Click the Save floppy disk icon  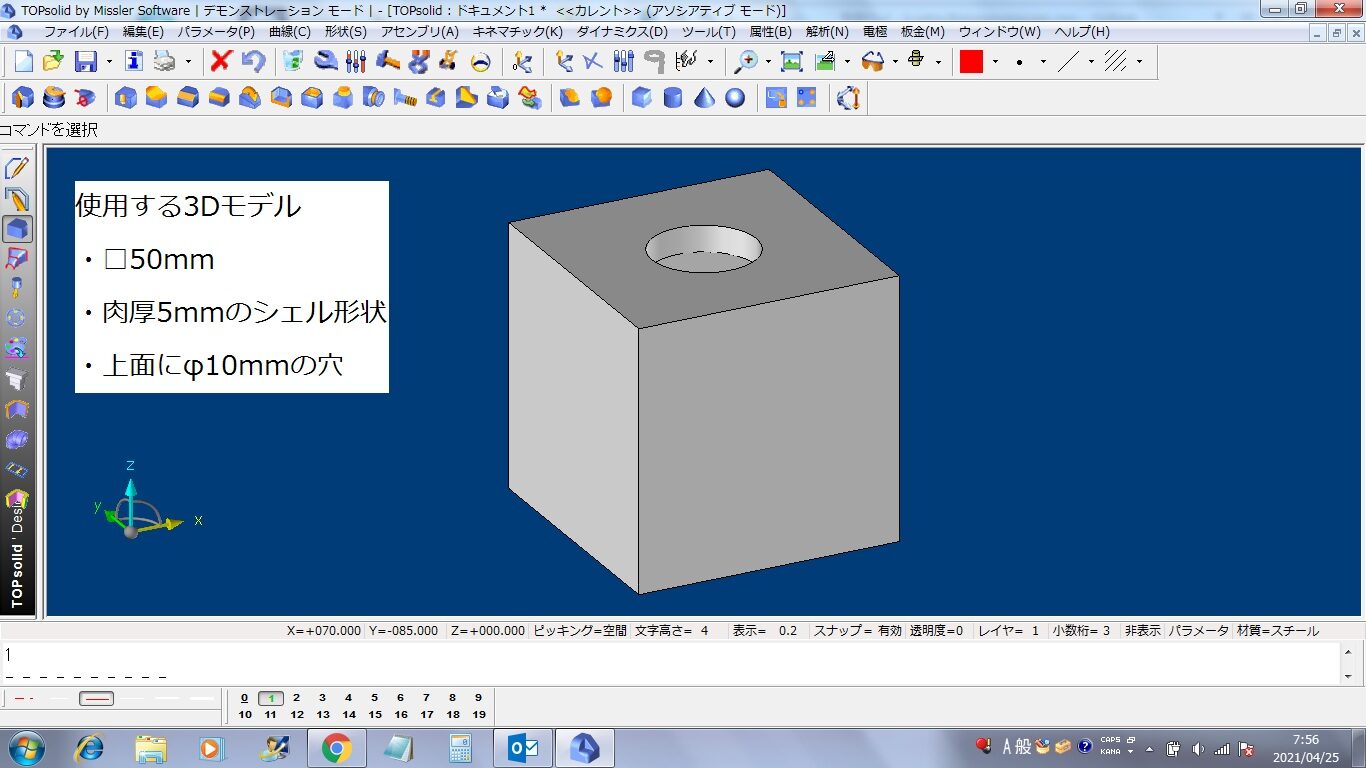coord(86,61)
